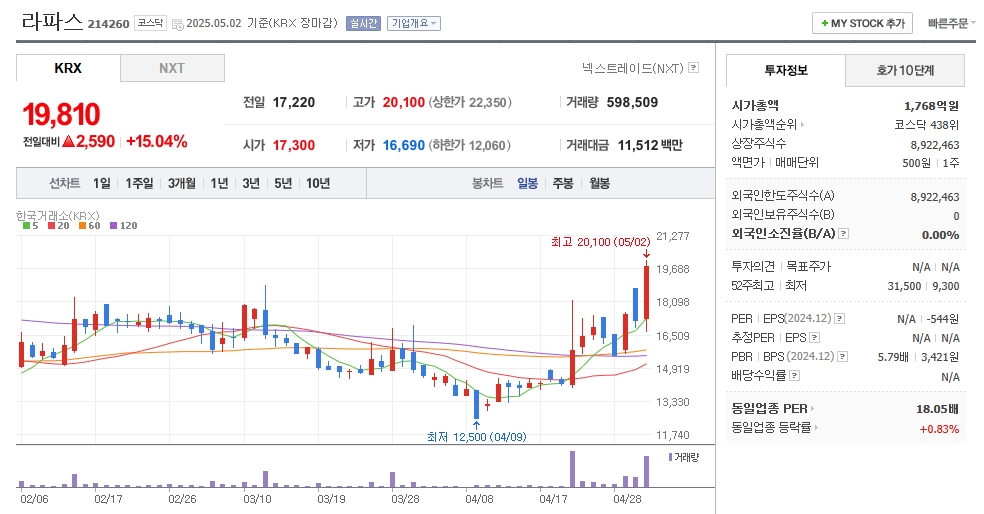Click the 라파스 stock name heading
This screenshot has height=514, width=984.
[x=52, y=21]
